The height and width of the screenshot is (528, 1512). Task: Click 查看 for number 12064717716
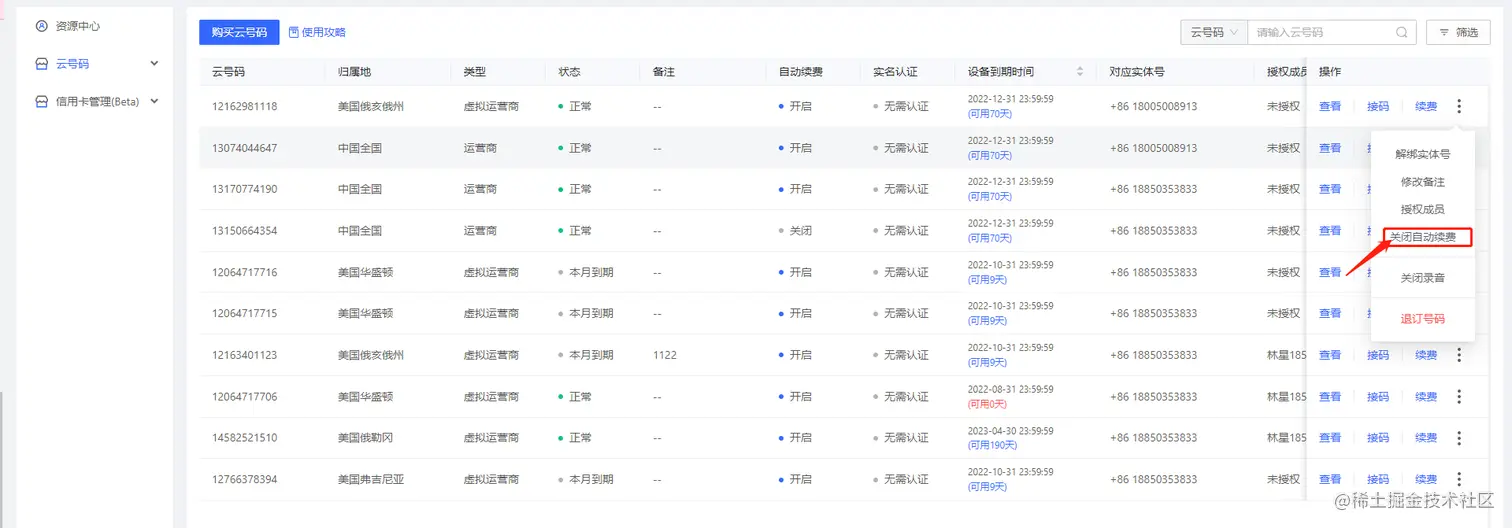click(x=1330, y=272)
